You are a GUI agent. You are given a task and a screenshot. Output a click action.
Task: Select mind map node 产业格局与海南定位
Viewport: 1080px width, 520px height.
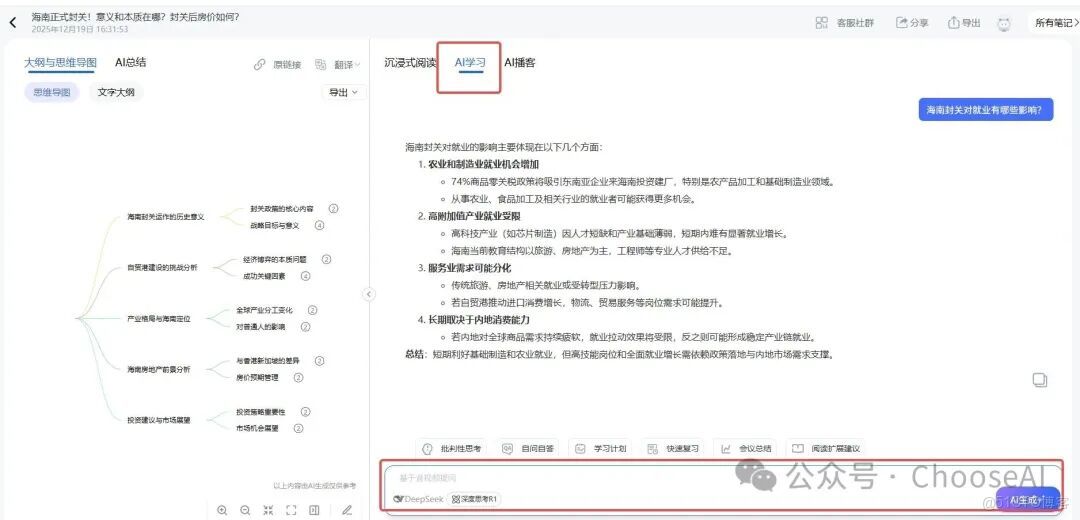(x=158, y=319)
